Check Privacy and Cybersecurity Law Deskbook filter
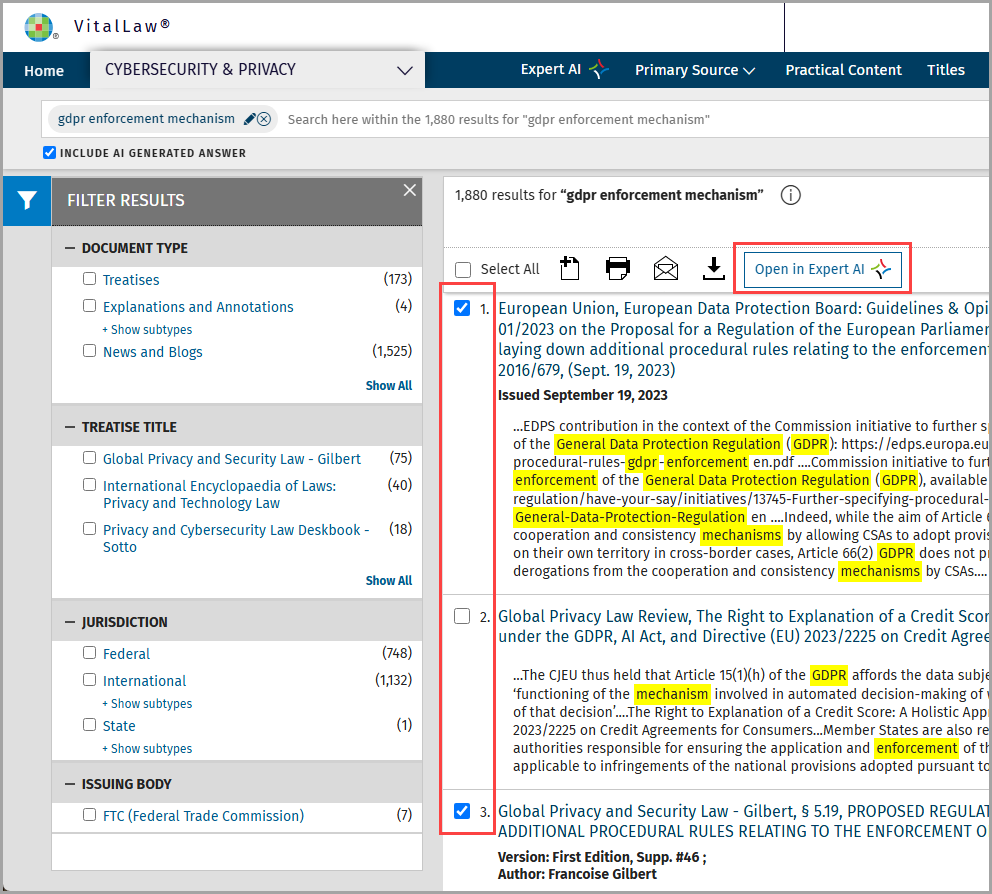The image size is (992, 894). click(x=90, y=528)
